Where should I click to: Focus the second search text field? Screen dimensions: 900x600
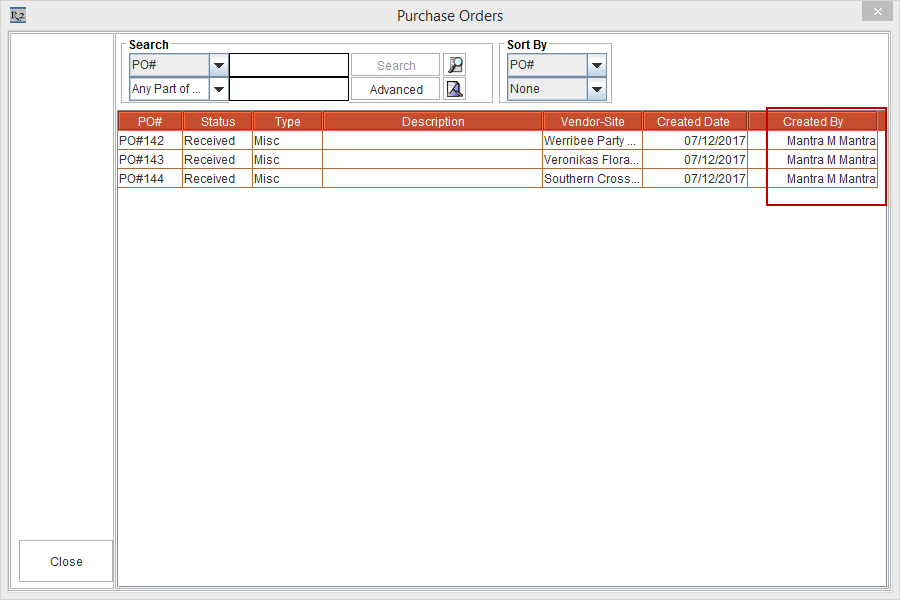pos(289,89)
